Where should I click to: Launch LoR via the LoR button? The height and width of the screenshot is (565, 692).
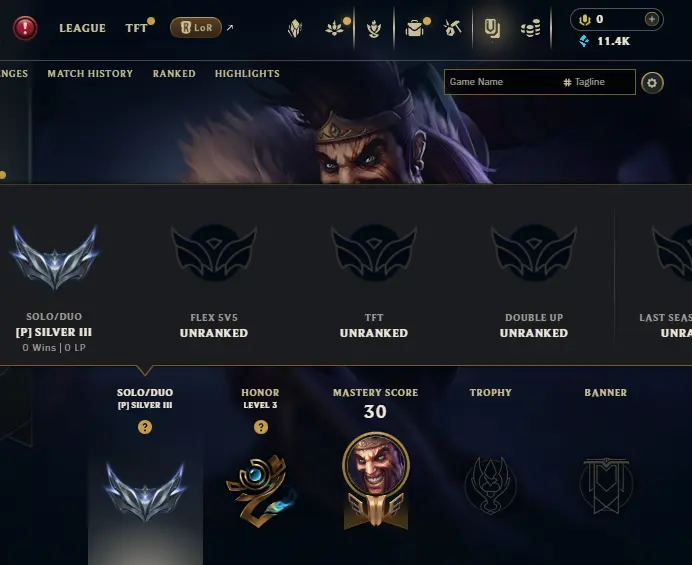[x=196, y=28]
